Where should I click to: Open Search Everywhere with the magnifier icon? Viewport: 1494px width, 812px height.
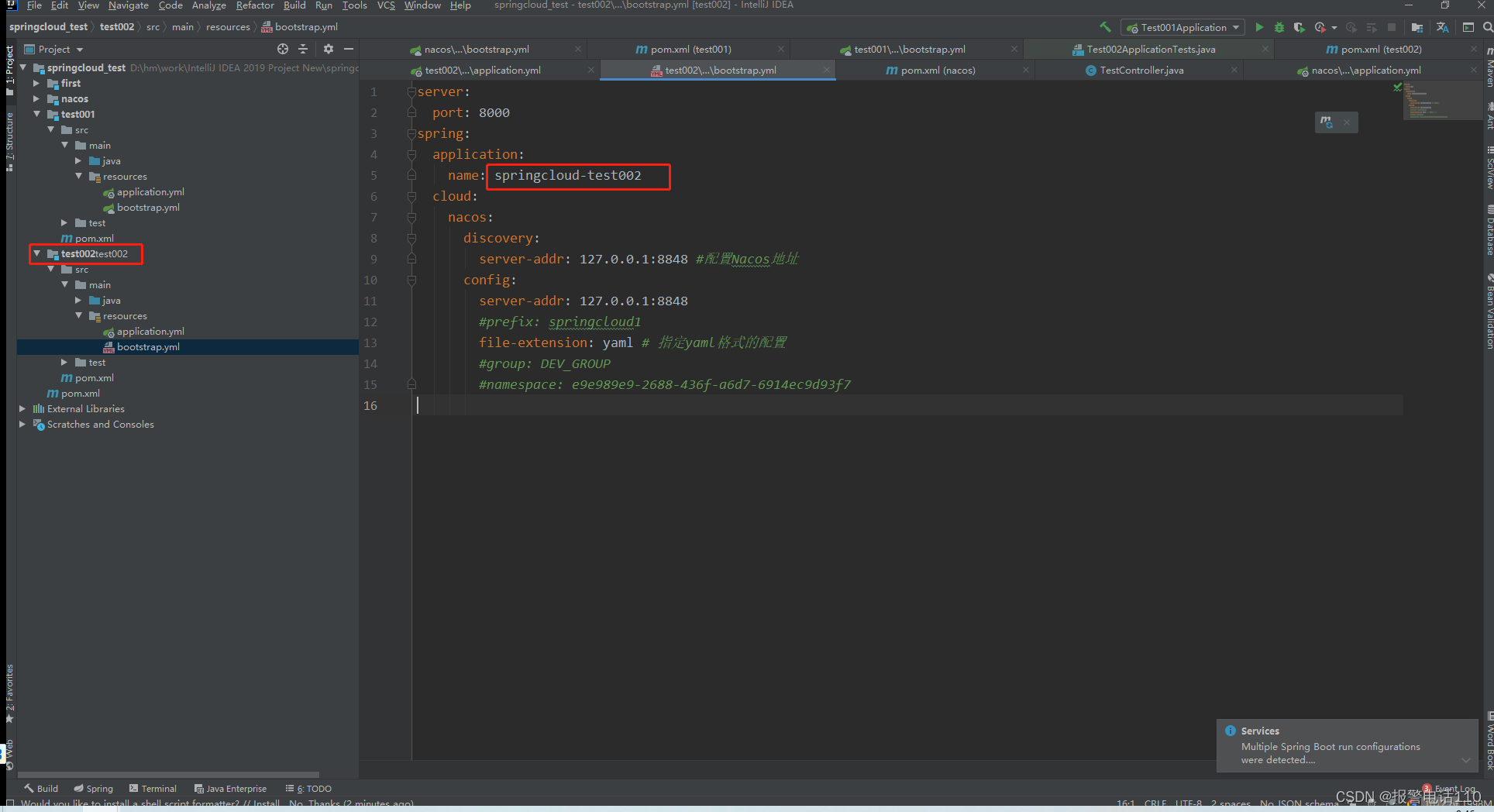click(x=1486, y=27)
